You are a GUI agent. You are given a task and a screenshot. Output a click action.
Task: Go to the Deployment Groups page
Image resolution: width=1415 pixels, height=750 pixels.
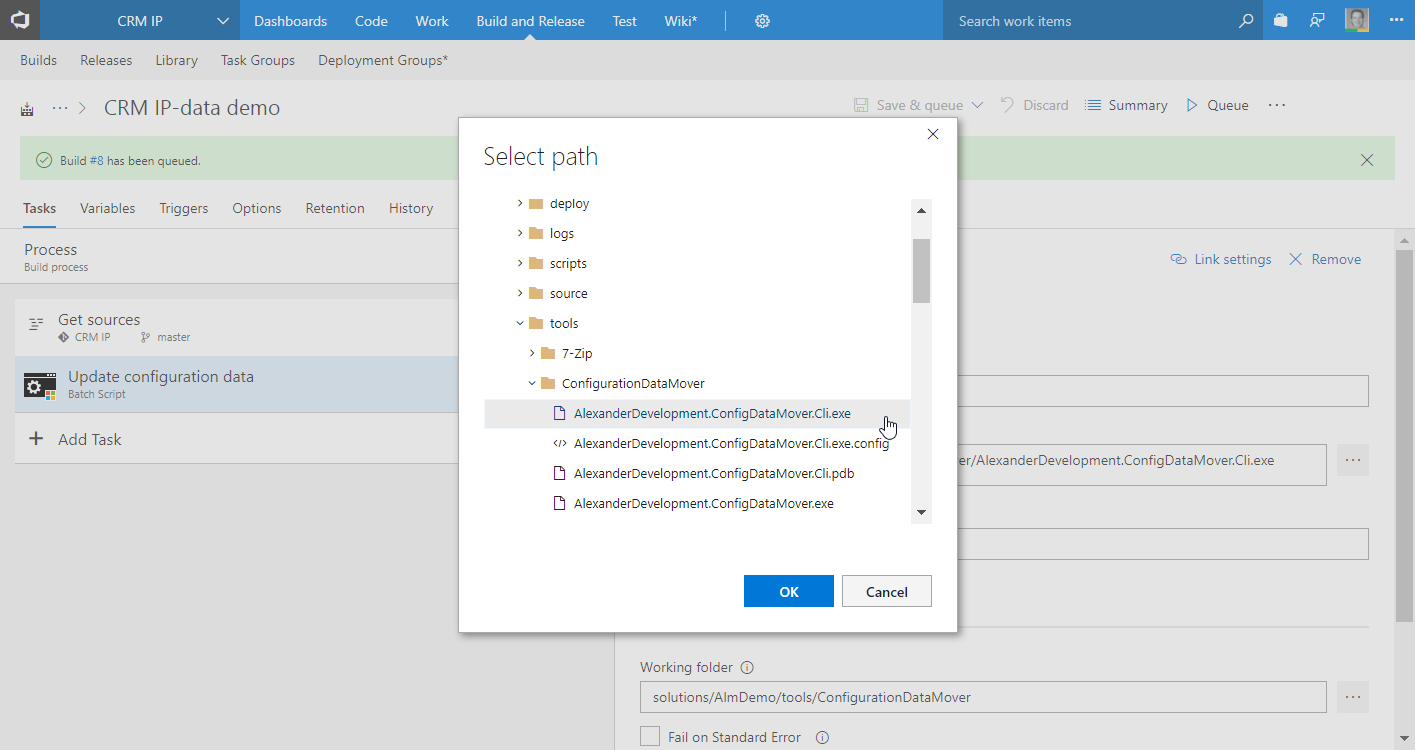click(x=383, y=60)
